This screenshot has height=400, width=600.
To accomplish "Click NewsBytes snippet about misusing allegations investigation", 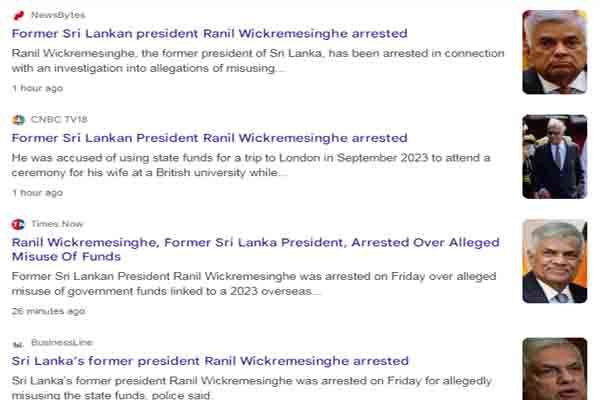I will 258,61.
